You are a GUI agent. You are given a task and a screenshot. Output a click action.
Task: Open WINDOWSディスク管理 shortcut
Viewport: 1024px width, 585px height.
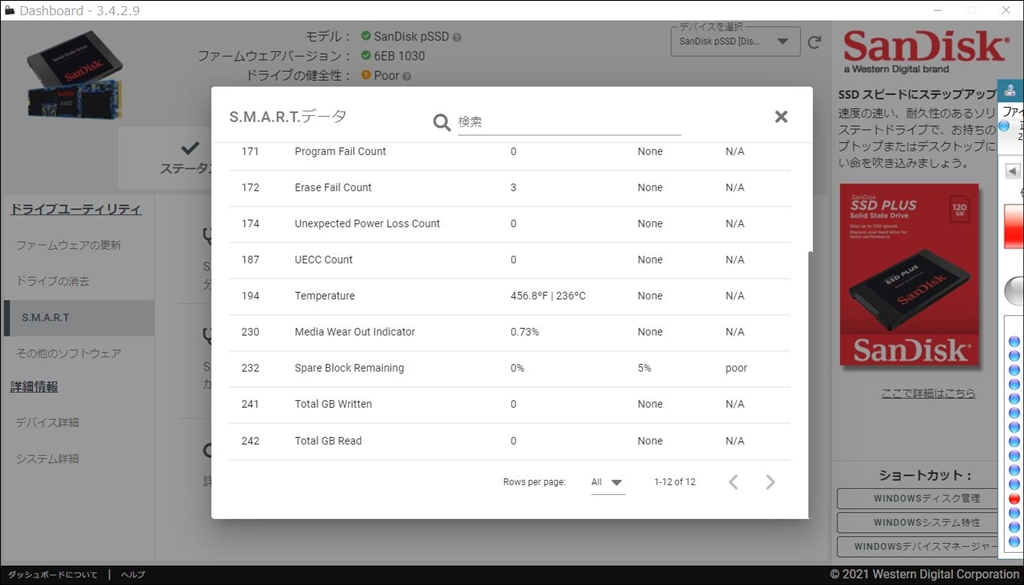point(918,498)
